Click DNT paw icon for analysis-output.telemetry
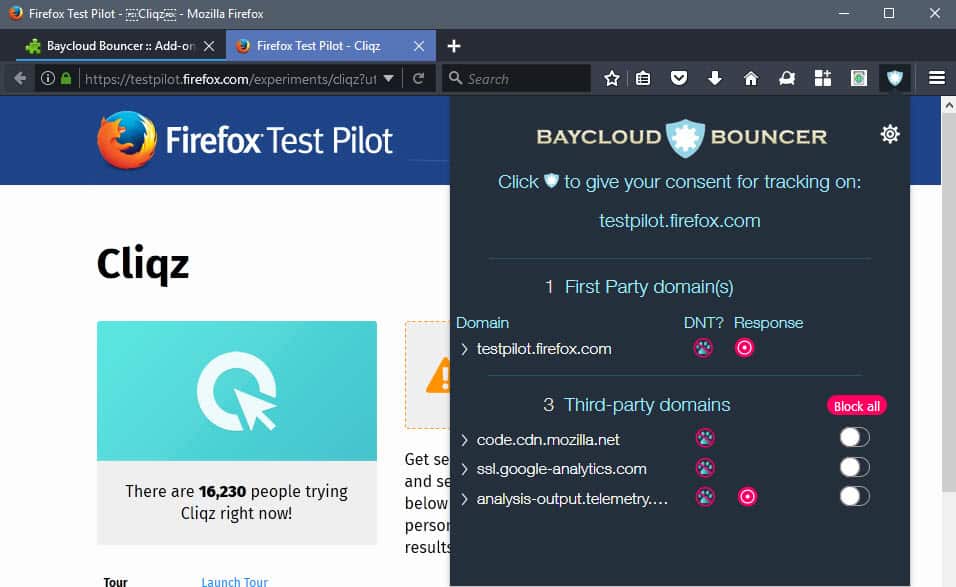 click(705, 497)
